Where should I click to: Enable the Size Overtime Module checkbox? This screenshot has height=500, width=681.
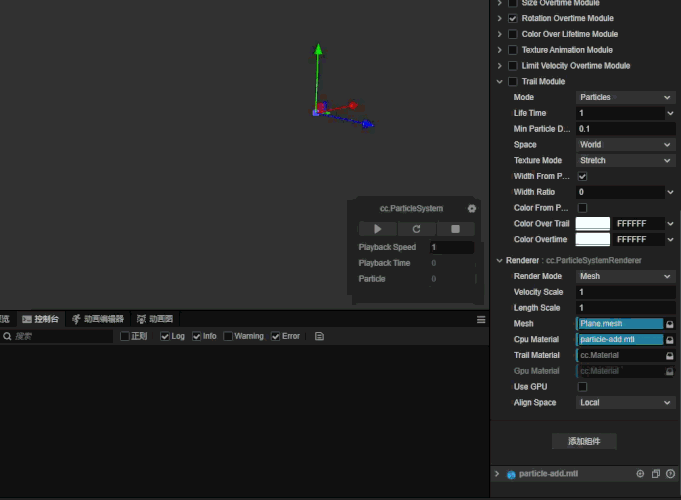coord(513,3)
